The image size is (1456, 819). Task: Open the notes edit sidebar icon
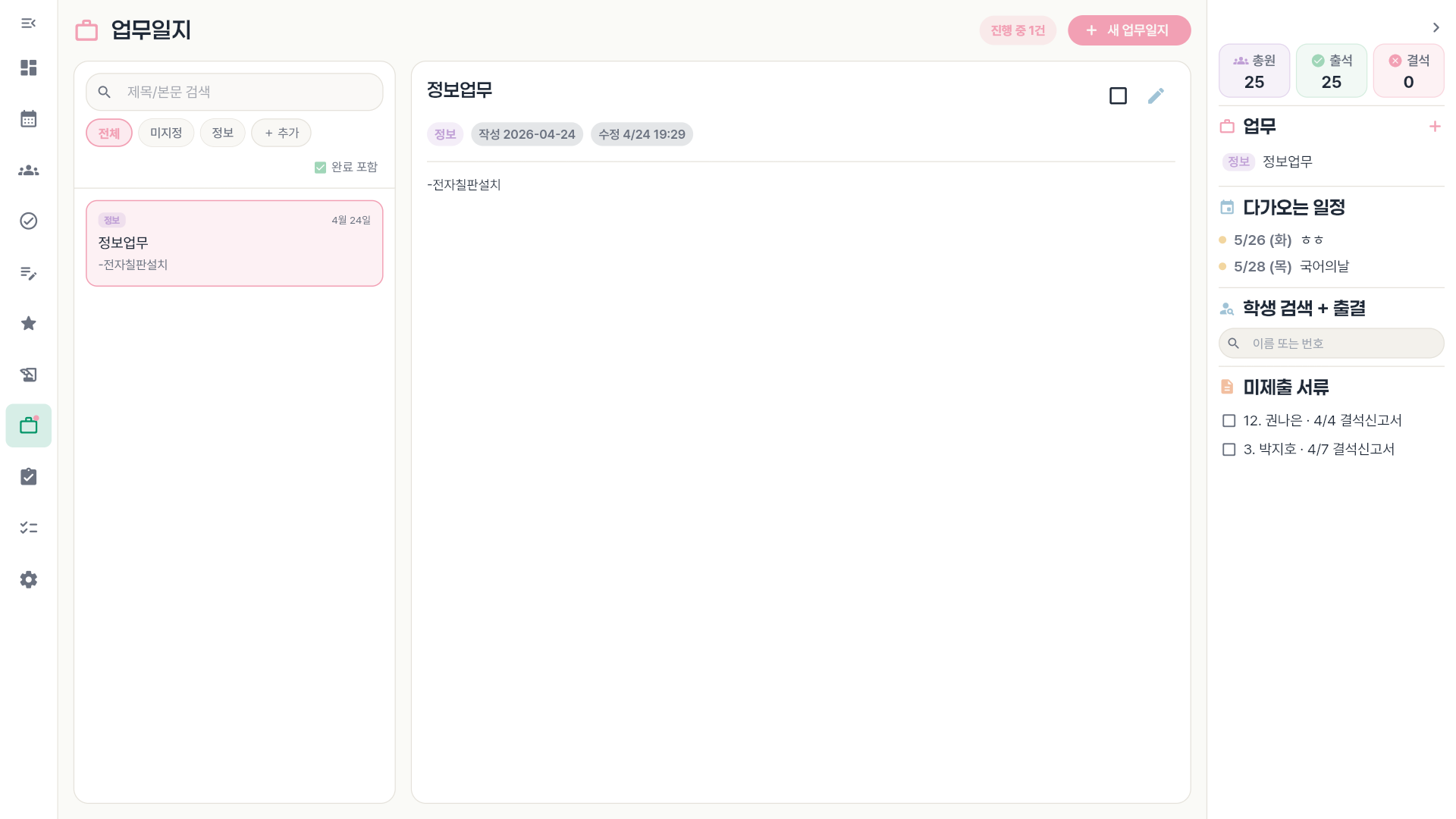point(28,272)
